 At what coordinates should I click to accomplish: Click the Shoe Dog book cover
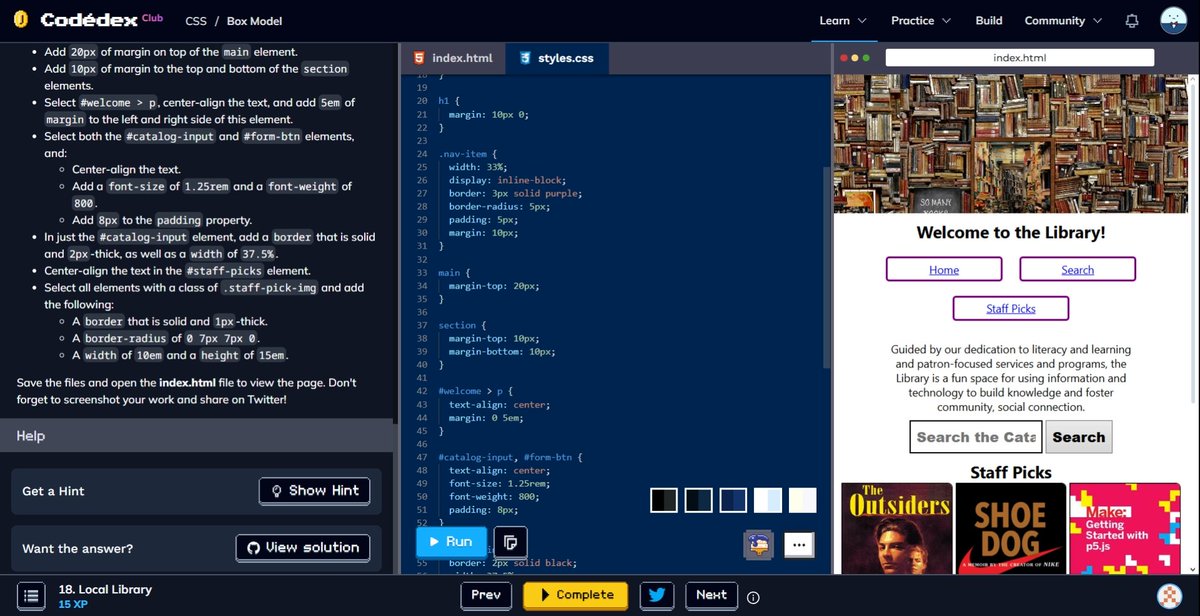[x=1011, y=529]
